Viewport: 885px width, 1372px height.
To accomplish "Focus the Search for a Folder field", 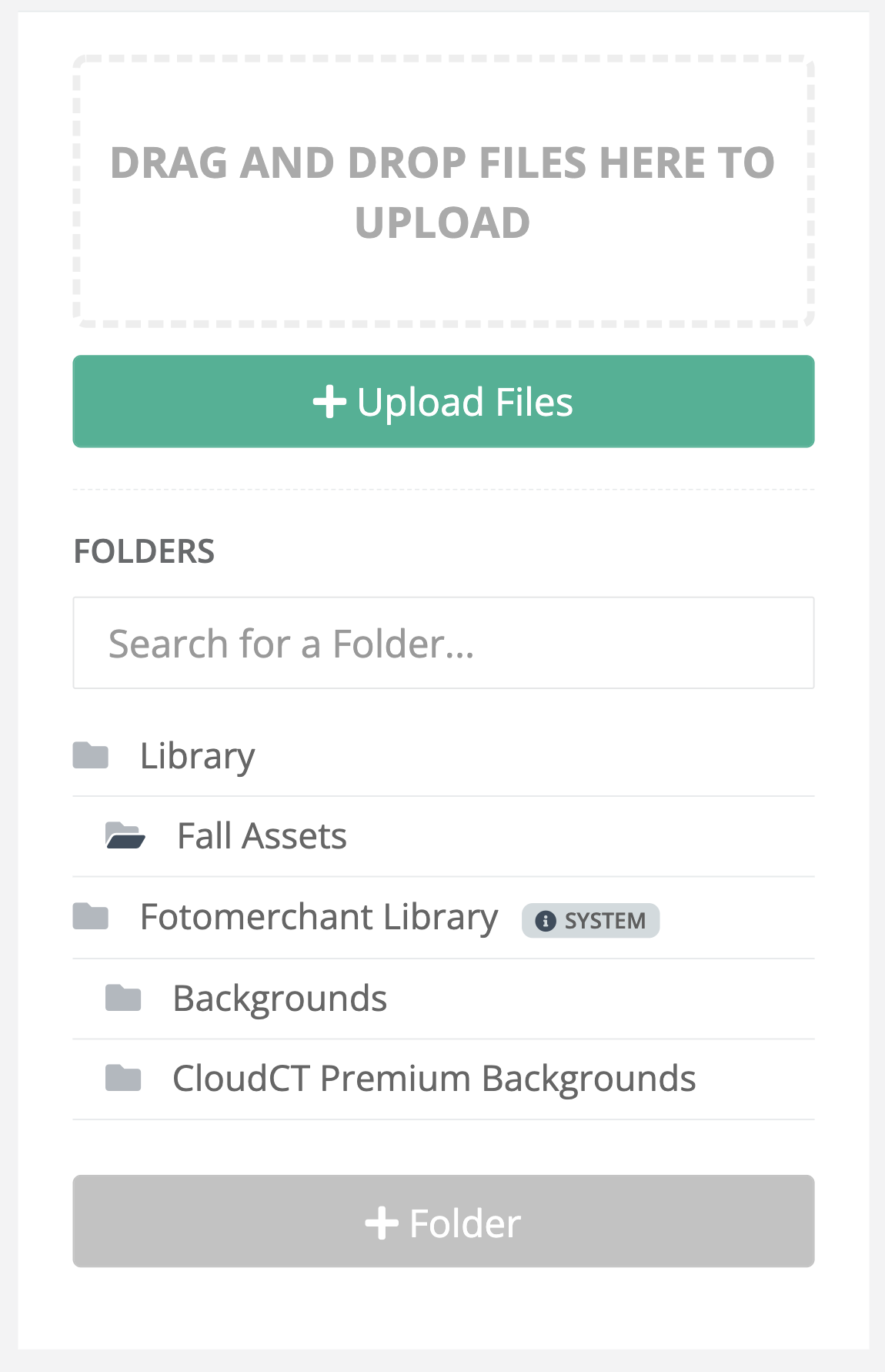I will pyautogui.click(x=443, y=643).
